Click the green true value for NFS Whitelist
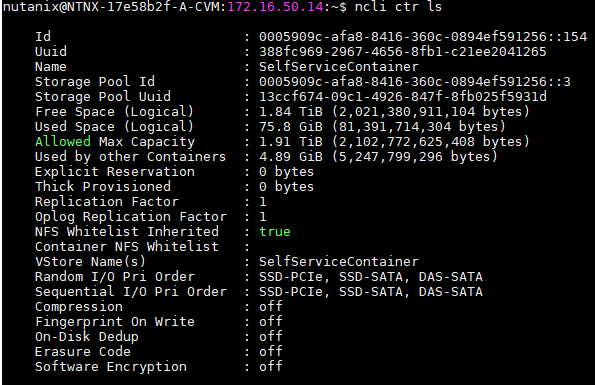595x385 pixels. click(275, 232)
